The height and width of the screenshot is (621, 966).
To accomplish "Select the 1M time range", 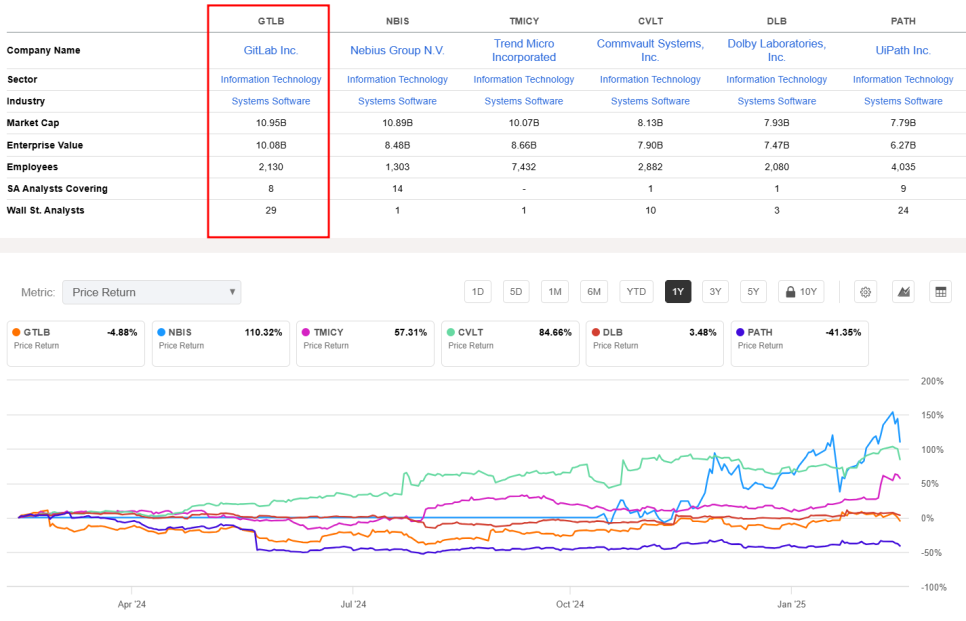I will point(554,292).
